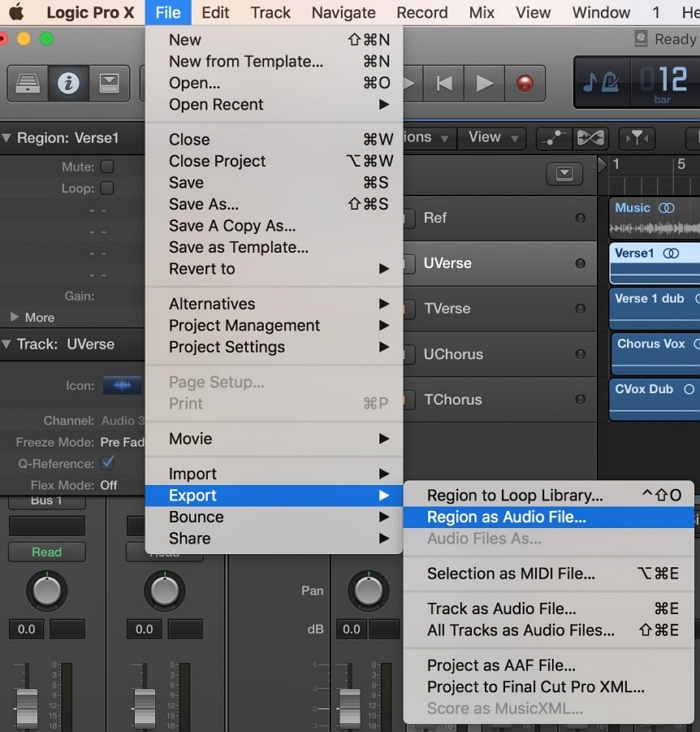Click the metronome note icon in LCD
The image size is (700, 732).
point(601,82)
